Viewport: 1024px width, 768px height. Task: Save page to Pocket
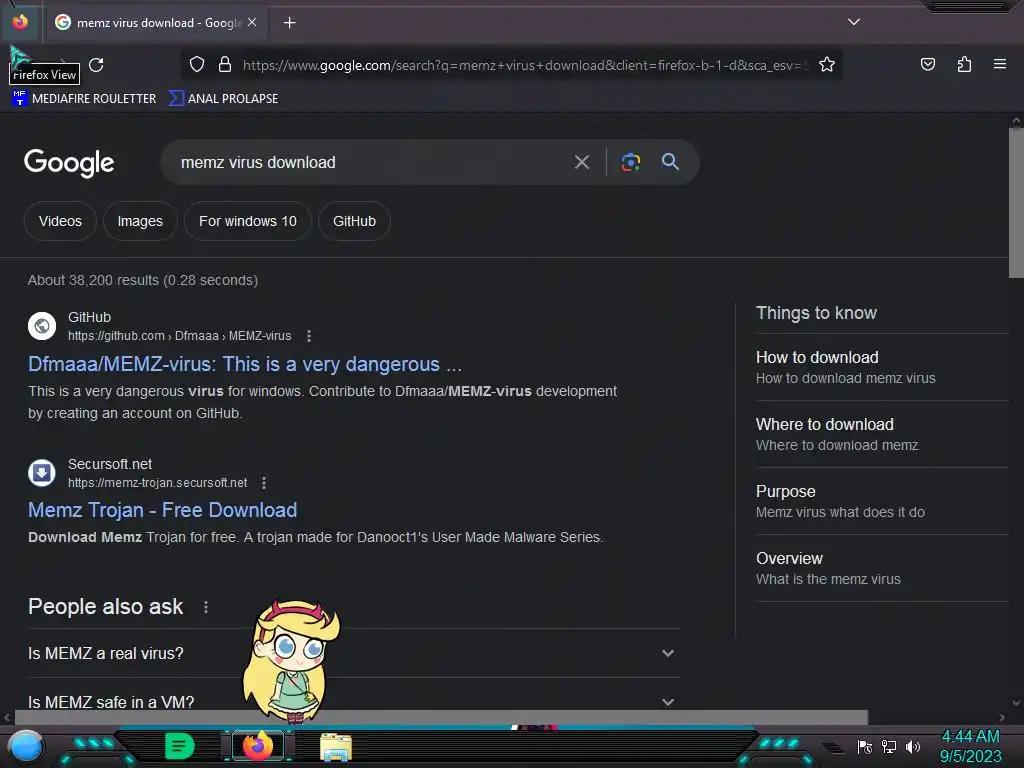click(x=927, y=64)
